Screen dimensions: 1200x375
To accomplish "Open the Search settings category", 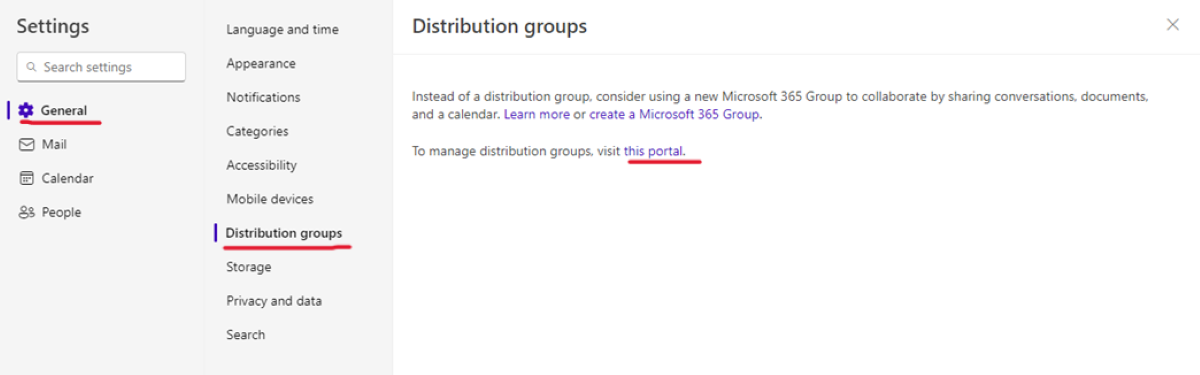I will (x=246, y=335).
